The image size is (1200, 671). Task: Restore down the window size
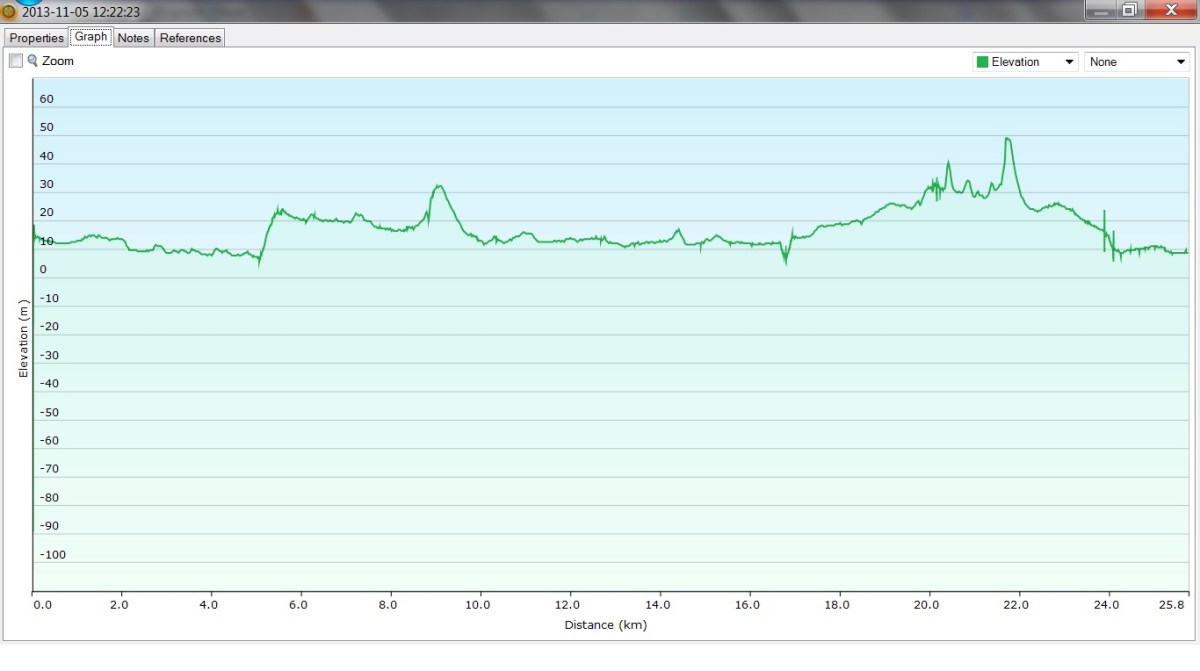coord(1129,11)
